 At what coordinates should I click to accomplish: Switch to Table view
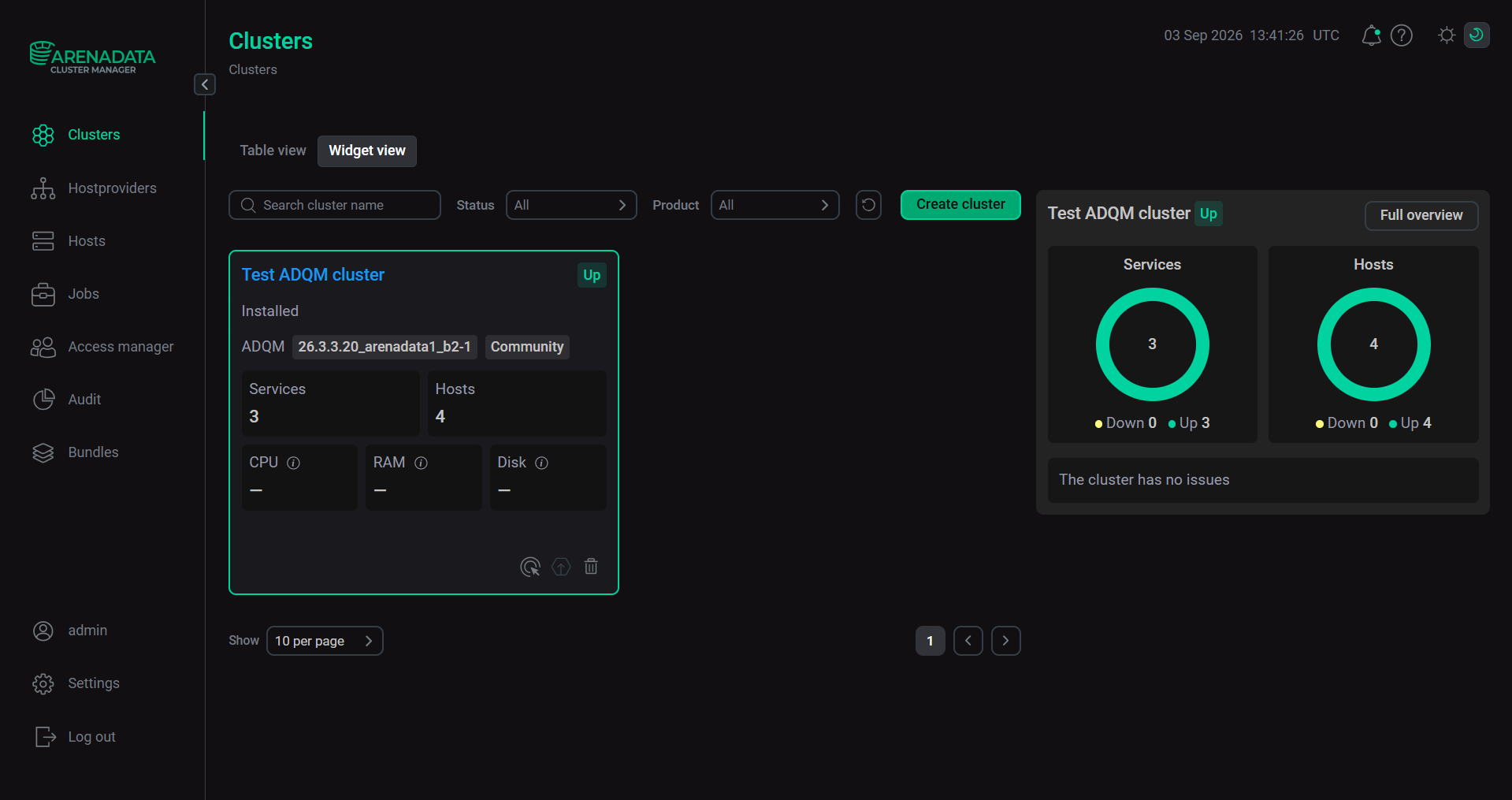(273, 151)
